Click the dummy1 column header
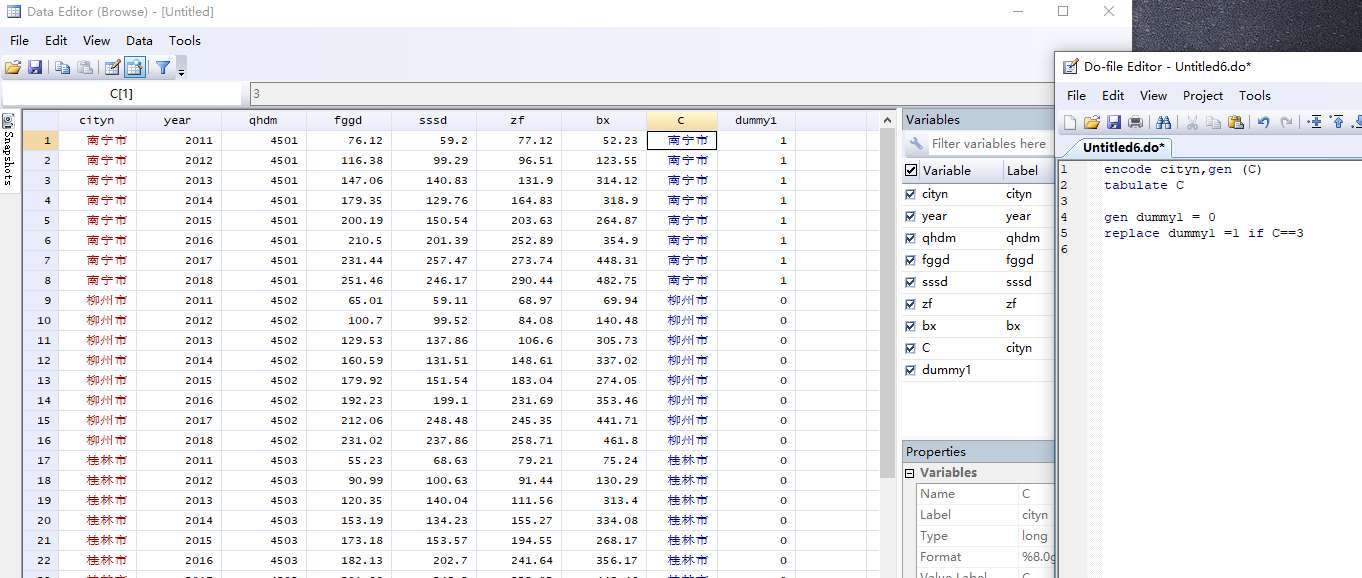1362x578 pixels. (756, 120)
